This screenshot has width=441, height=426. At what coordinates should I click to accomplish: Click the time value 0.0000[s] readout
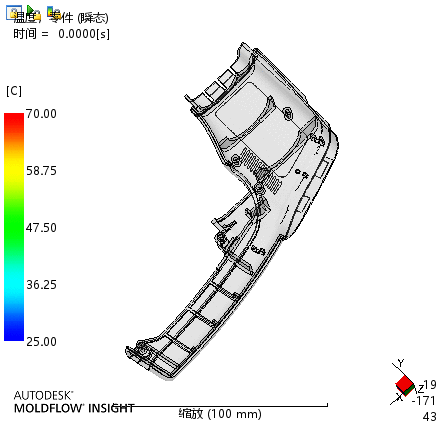pyautogui.click(x=84, y=34)
